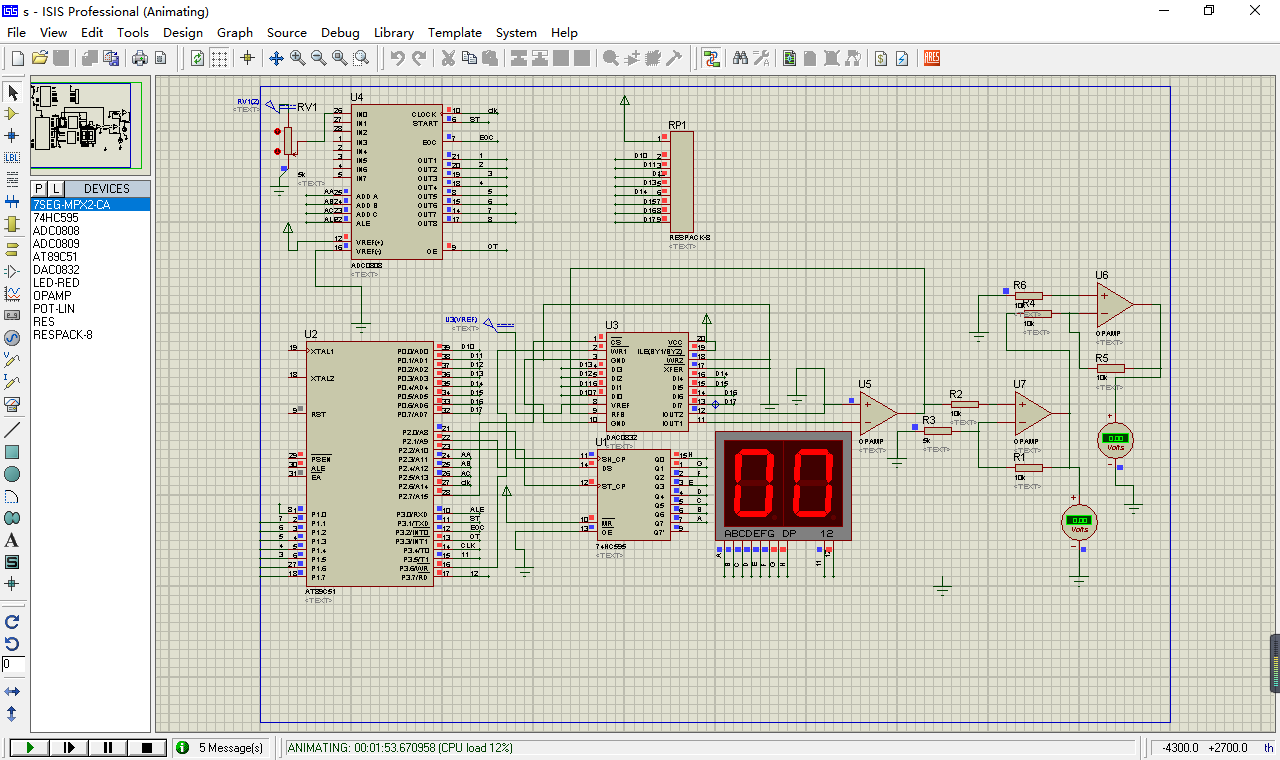Pause the animation
Image resolution: width=1280 pixels, height=760 pixels.
(108, 747)
